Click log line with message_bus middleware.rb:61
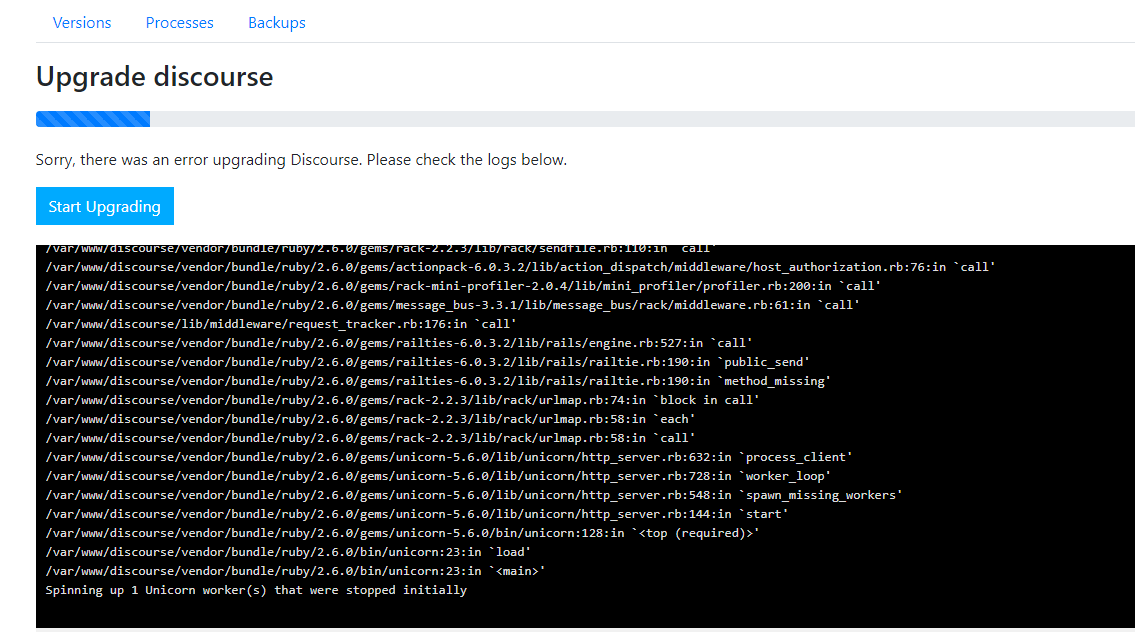Viewport: 1135px width, 632px height. (452, 305)
